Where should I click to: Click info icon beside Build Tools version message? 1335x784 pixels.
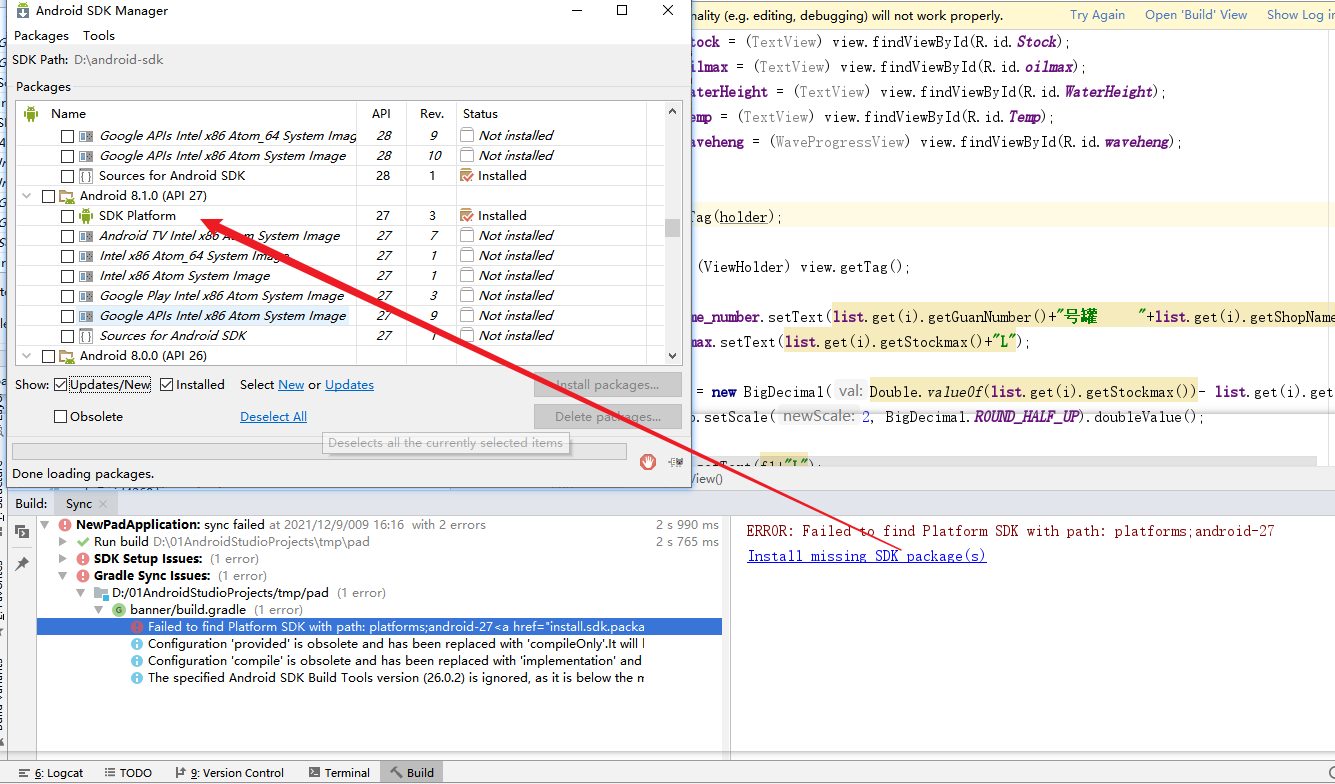[137, 678]
